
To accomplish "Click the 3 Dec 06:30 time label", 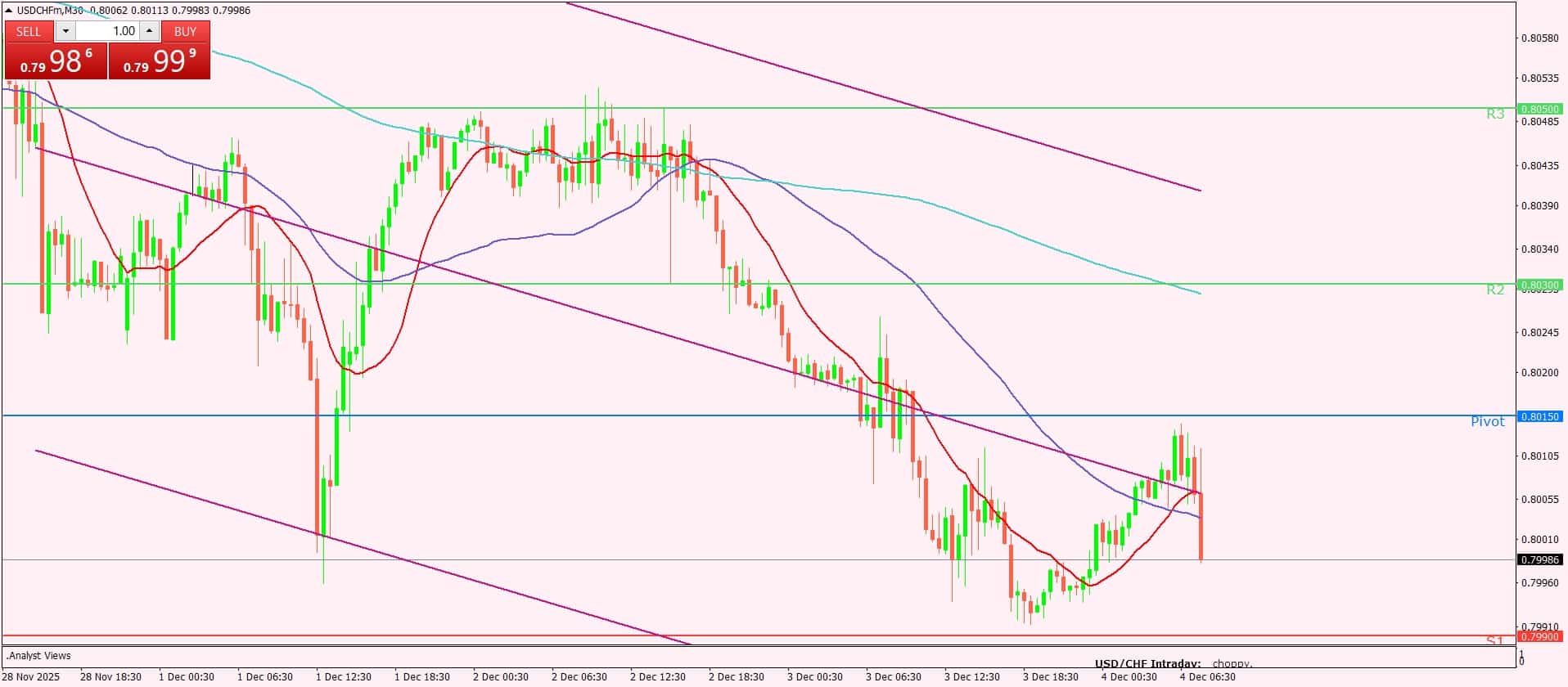I will 894,677.
